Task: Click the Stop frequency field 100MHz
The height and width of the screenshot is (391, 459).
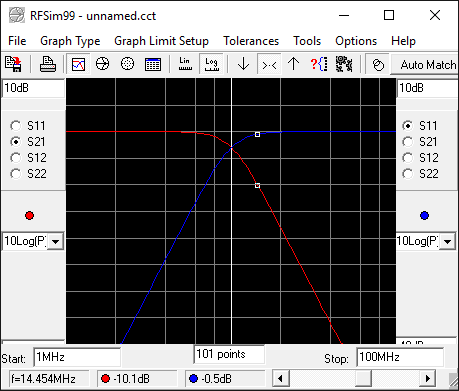Action: coord(400,357)
